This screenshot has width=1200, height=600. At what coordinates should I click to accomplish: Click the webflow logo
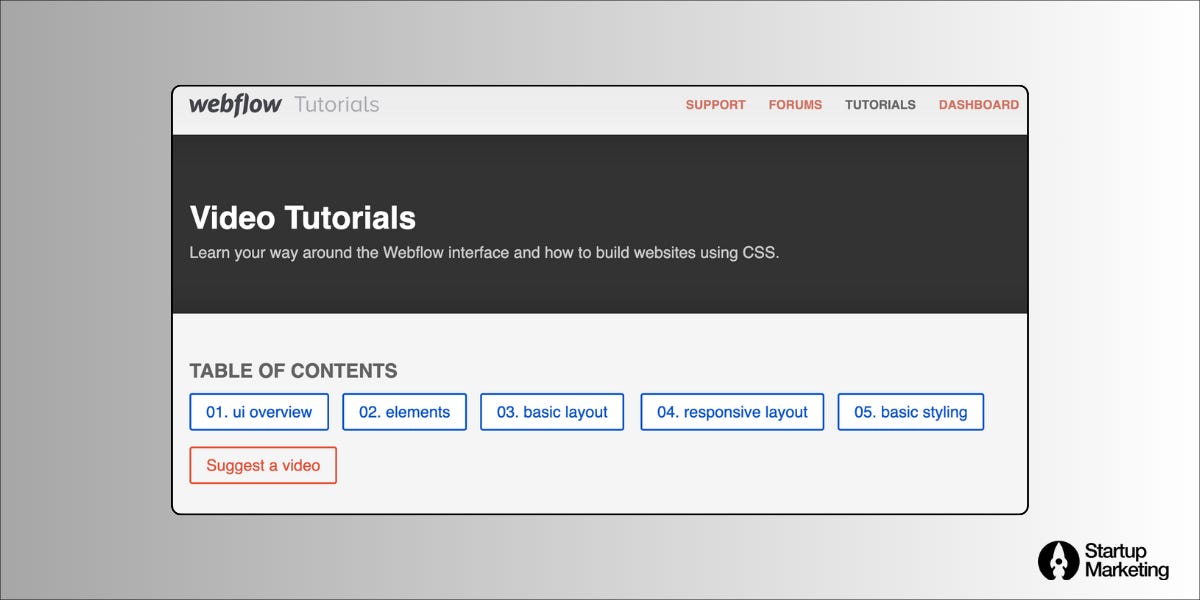coord(235,104)
